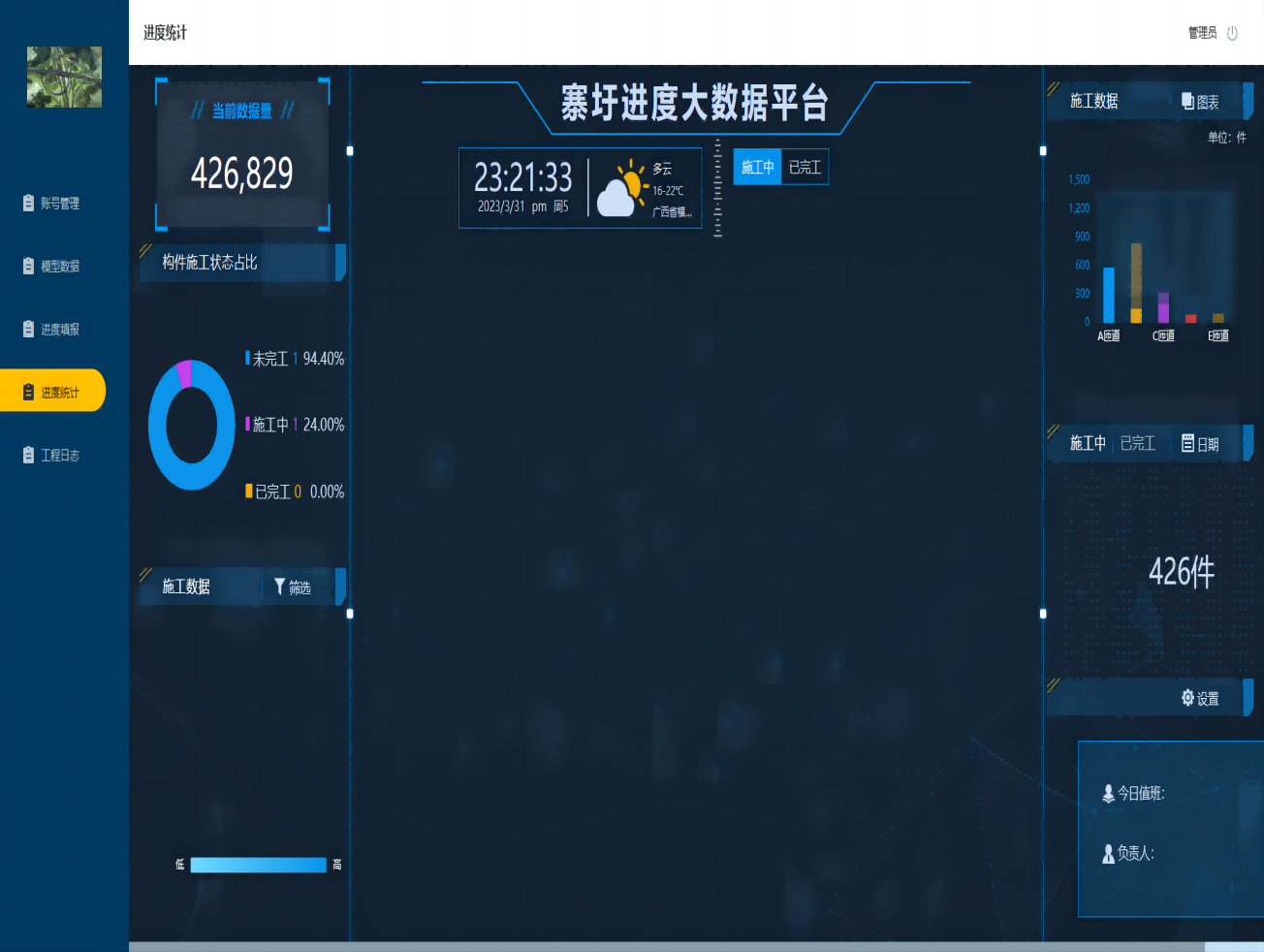
Task: Open the 图表 chart view icon
Action: tap(1187, 102)
